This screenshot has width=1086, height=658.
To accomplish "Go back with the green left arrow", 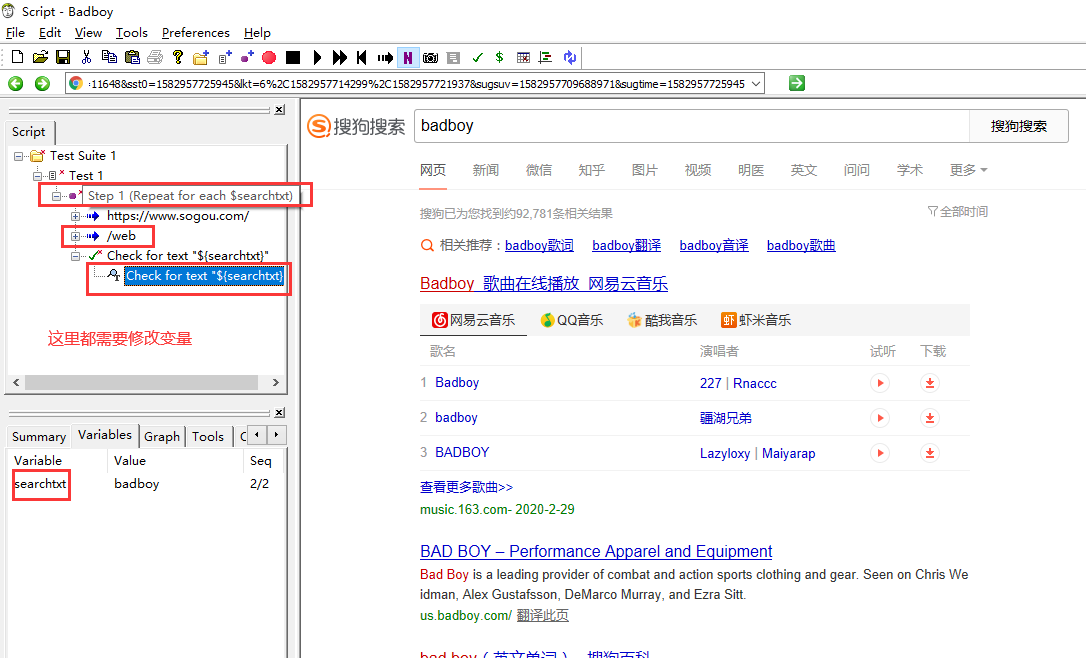I will coord(15,84).
